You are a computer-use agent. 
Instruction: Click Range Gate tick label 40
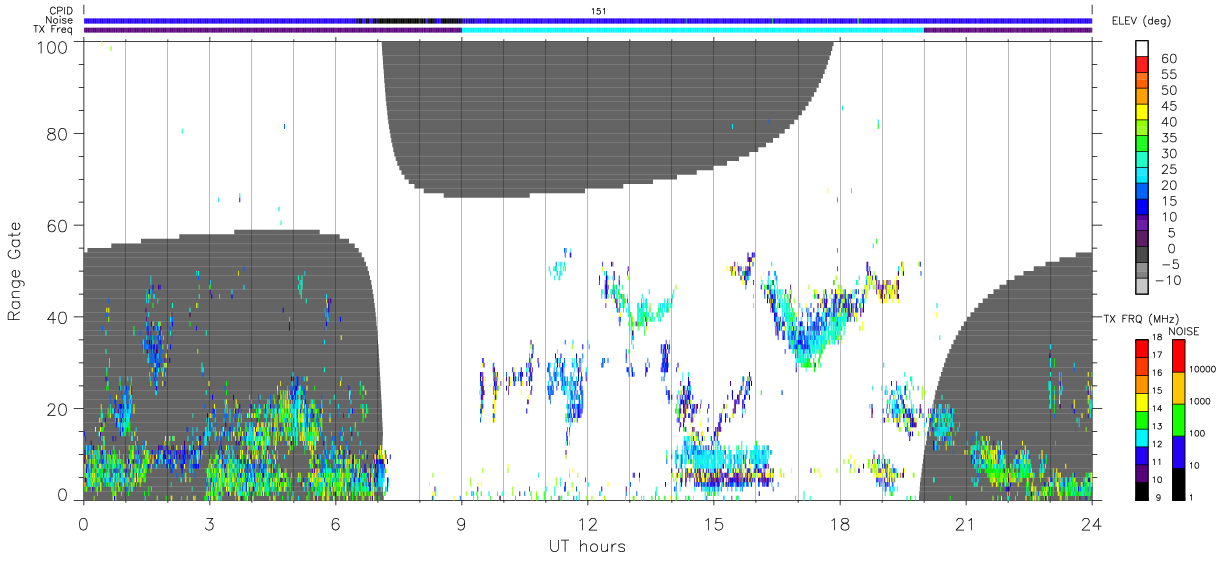(56, 318)
